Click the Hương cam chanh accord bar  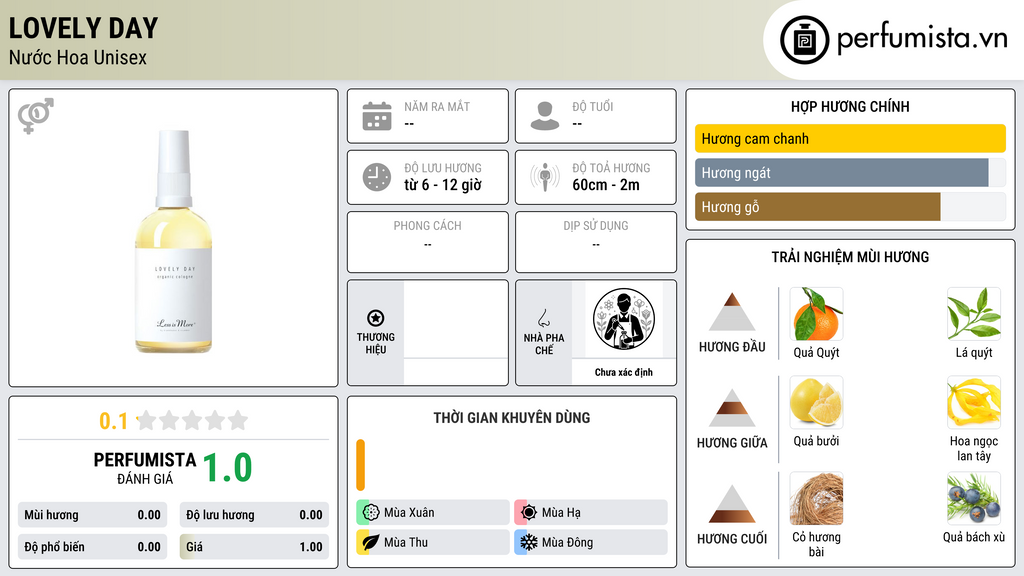click(850, 138)
